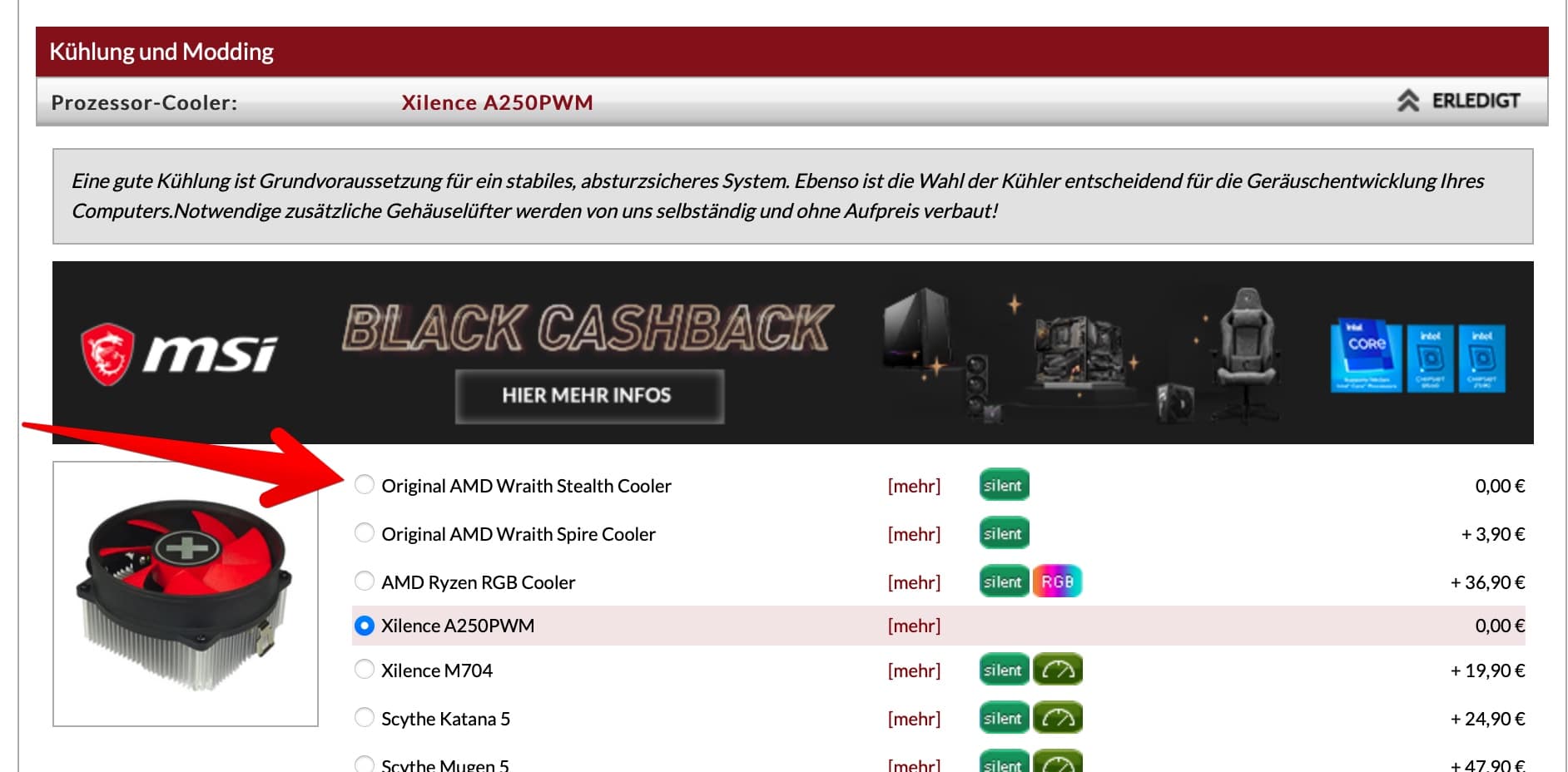The height and width of the screenshot is (772, 1568).
Task: Select the Xilence A250PWM radio button
Action: pyautogui.click(x=365, y=626)
